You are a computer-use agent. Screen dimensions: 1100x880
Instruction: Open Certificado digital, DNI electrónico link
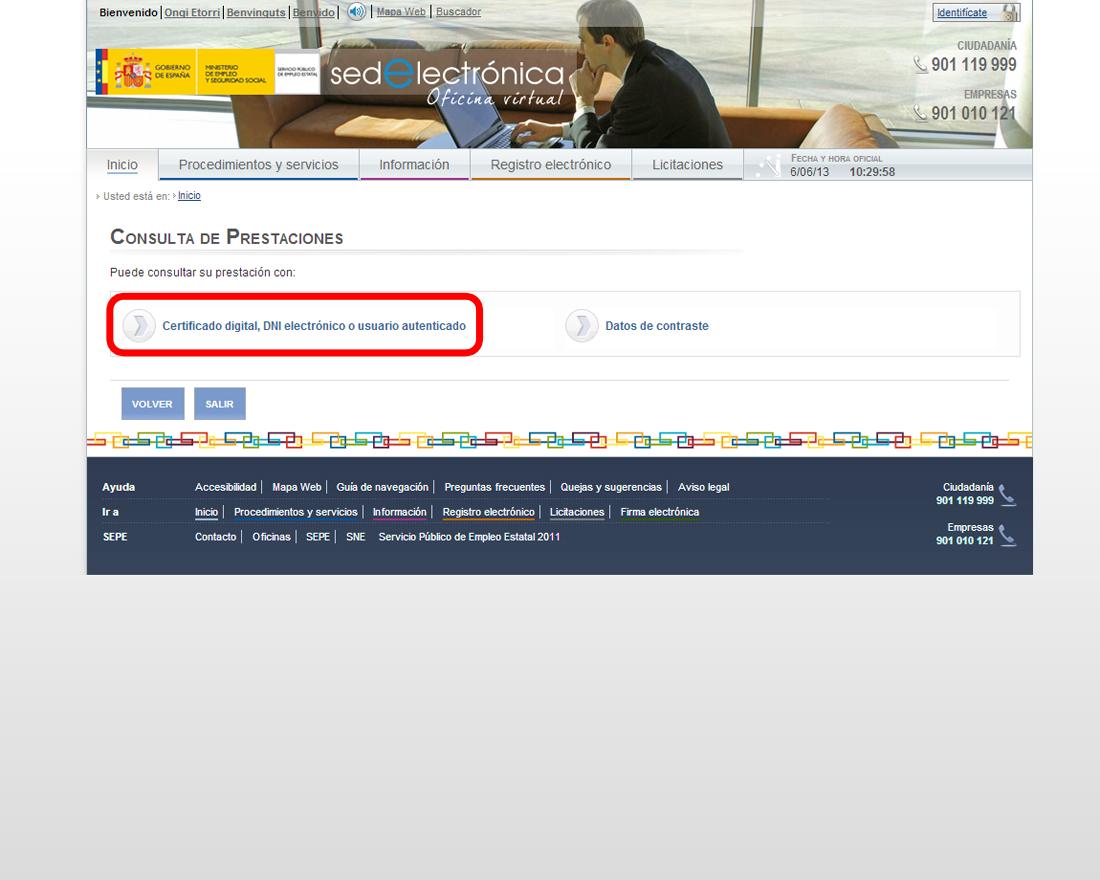coord(314,326)
